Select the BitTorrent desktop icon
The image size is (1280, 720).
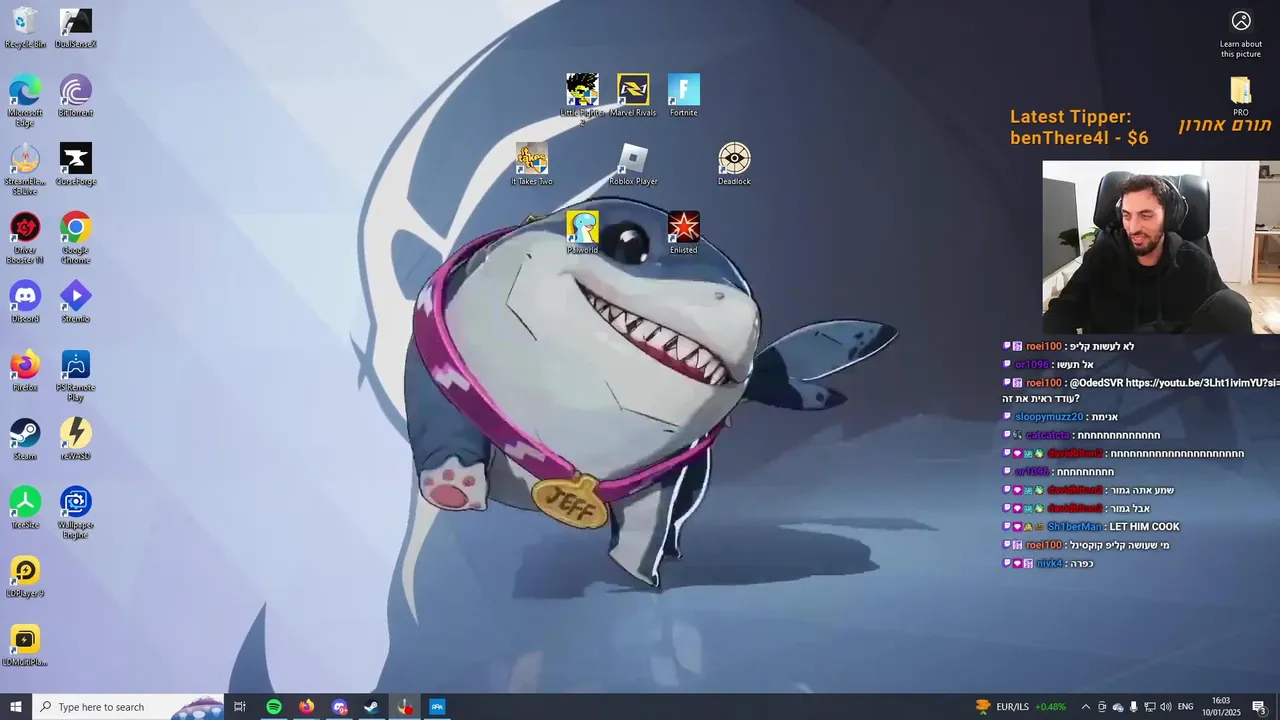point(76,96)
